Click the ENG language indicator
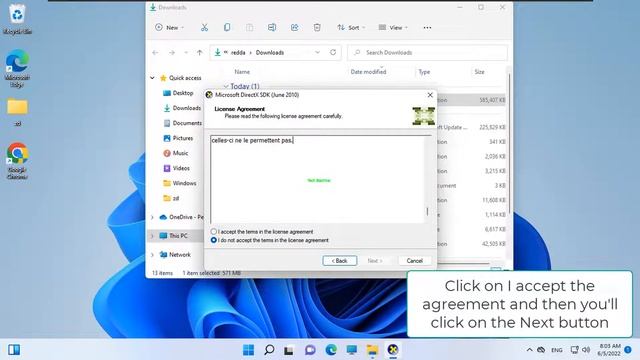640x360 pixels. (557, 350)
